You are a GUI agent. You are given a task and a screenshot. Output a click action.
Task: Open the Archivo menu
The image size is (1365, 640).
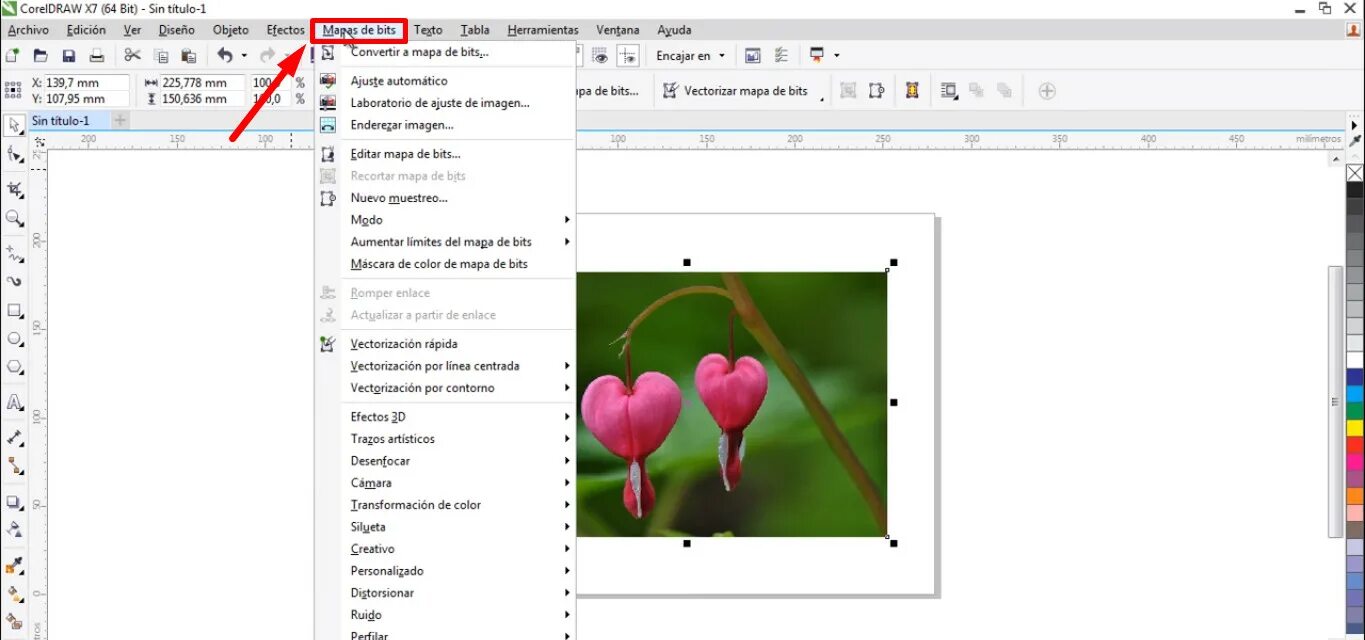point(28,30)
